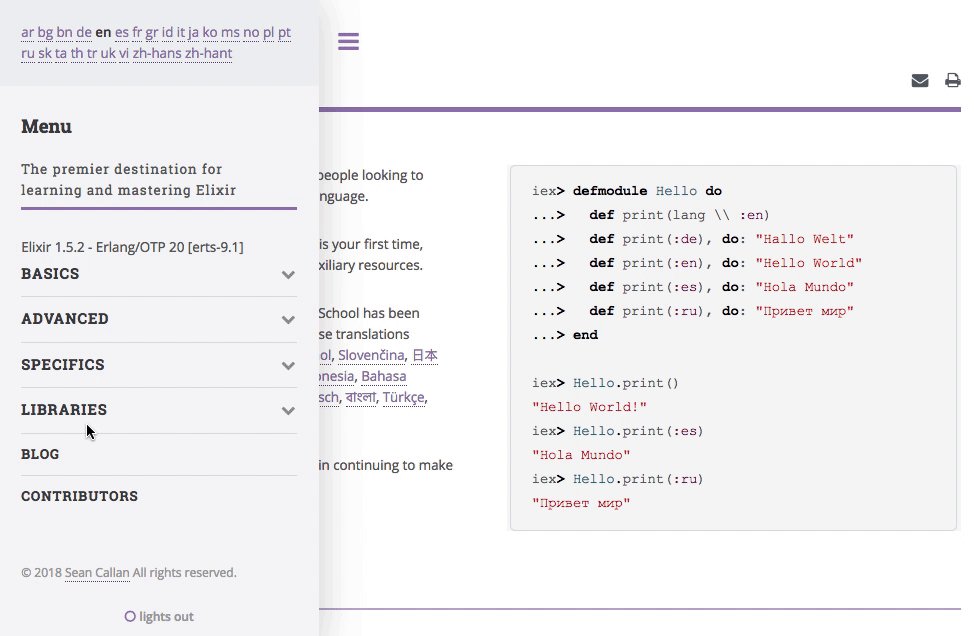Expand the Advanced section chevron
This screenshot has width=974, height=636.
tap(288, 320)
